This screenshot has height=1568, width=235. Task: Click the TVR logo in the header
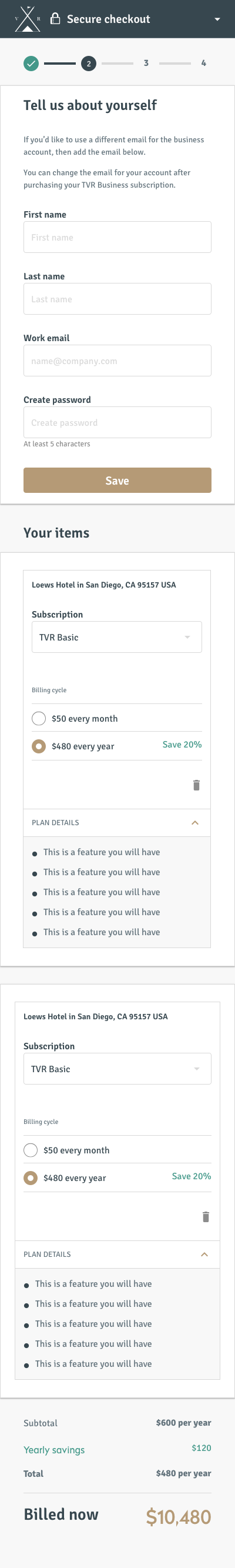pyautogui.click(x=28, y=19)
